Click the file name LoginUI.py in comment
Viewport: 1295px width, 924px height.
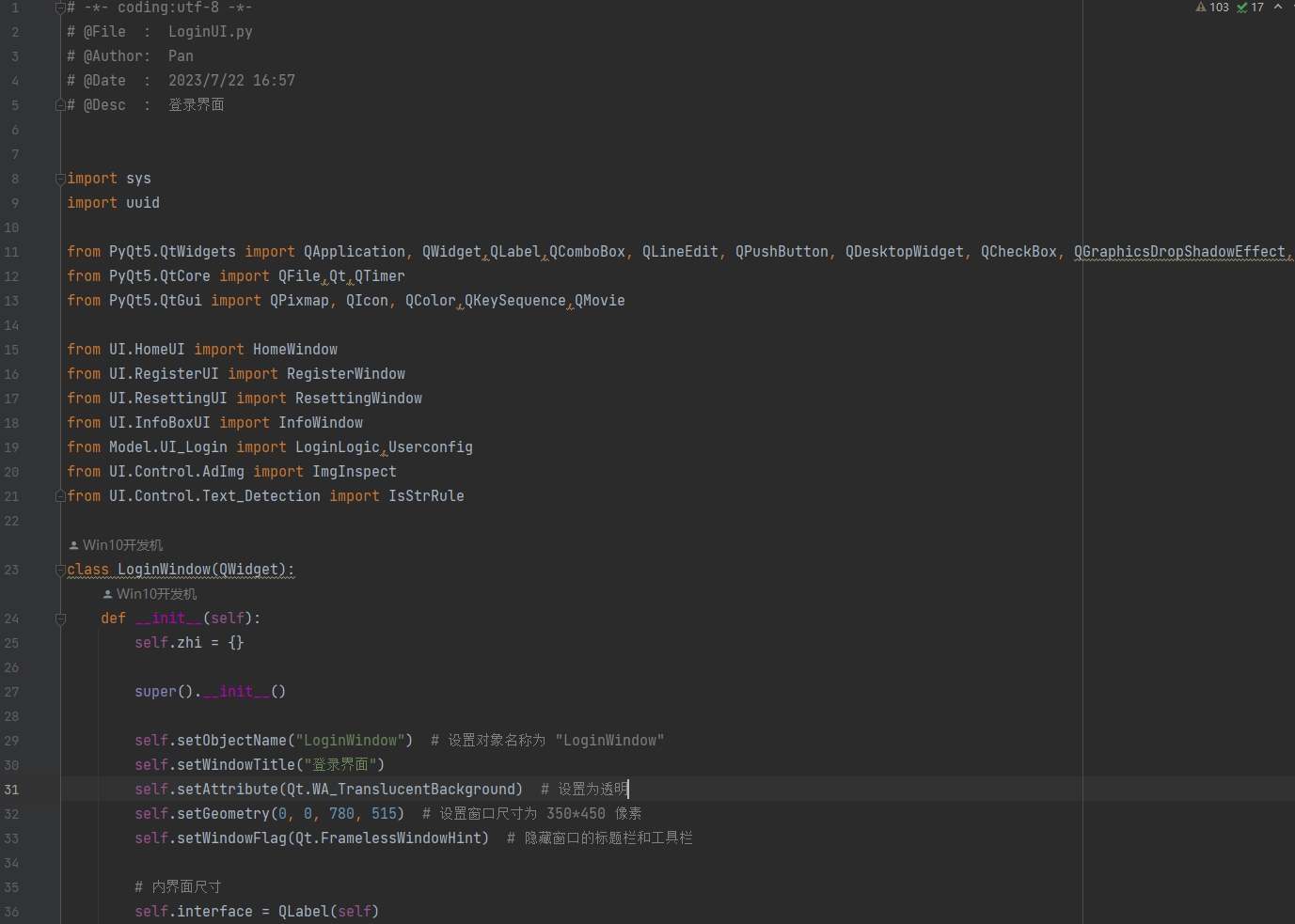coord(211,32)
